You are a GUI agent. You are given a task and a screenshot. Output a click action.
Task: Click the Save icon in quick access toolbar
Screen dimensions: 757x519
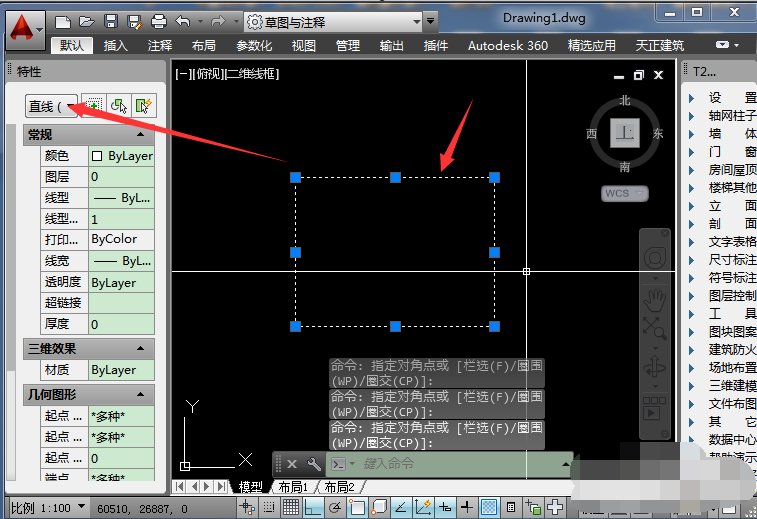(x=110, y=20)
